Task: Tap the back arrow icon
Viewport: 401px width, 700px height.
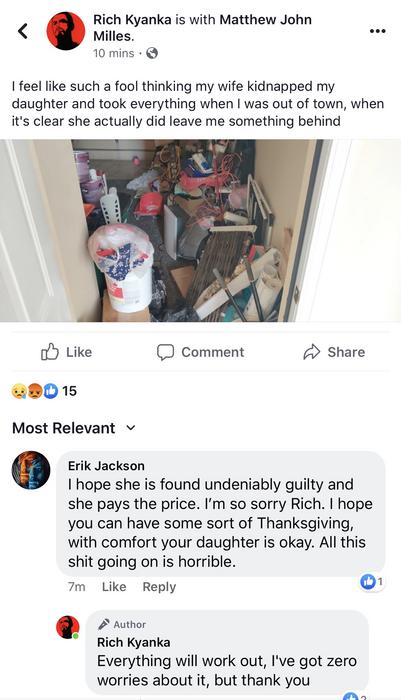Action: 23,31
